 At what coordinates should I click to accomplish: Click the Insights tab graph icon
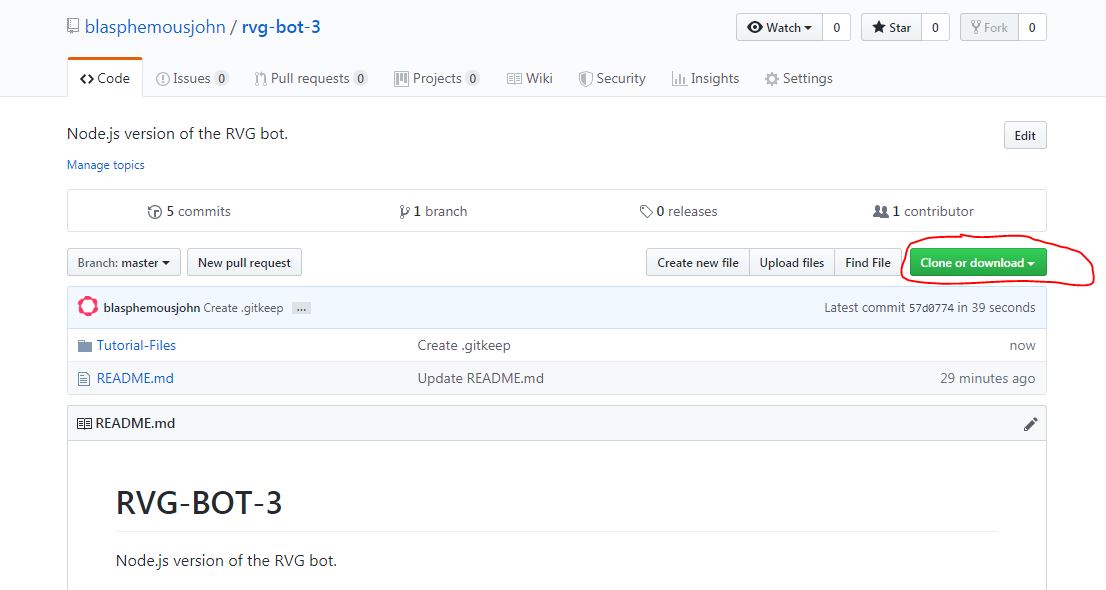pyautogui.click(x=679, y=79)
